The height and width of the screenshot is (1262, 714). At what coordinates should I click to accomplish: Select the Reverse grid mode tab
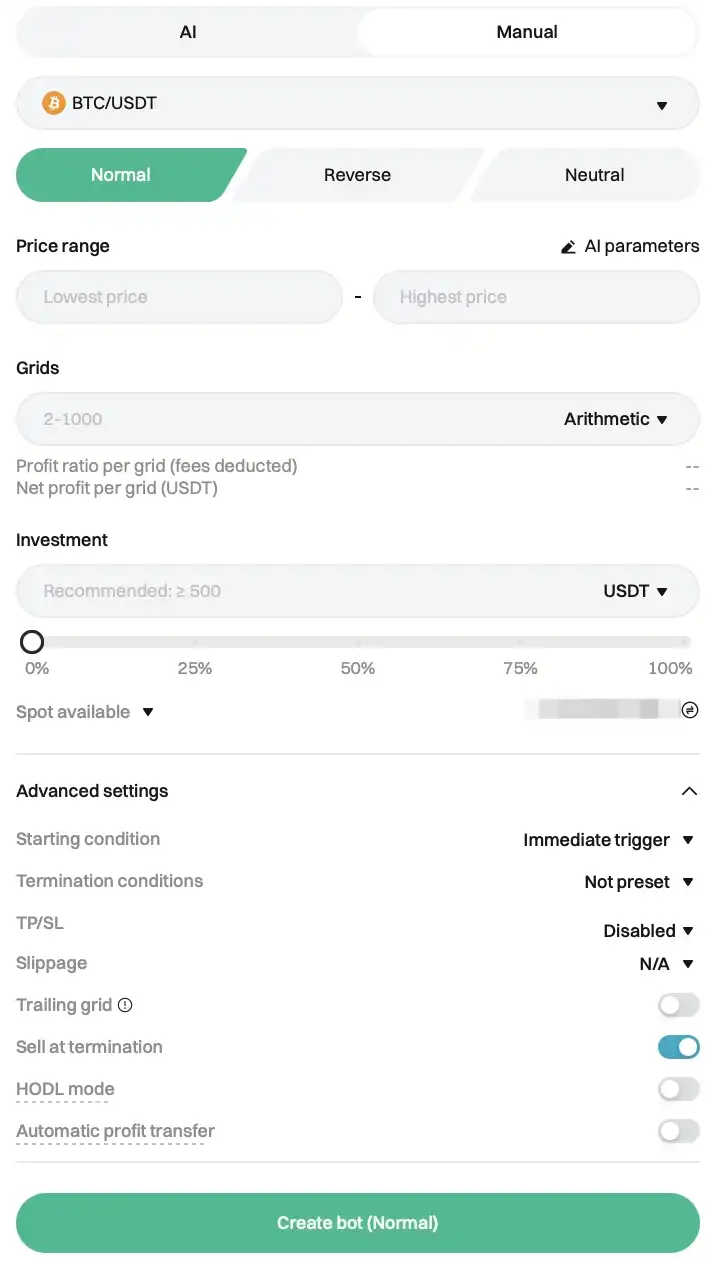357,175
